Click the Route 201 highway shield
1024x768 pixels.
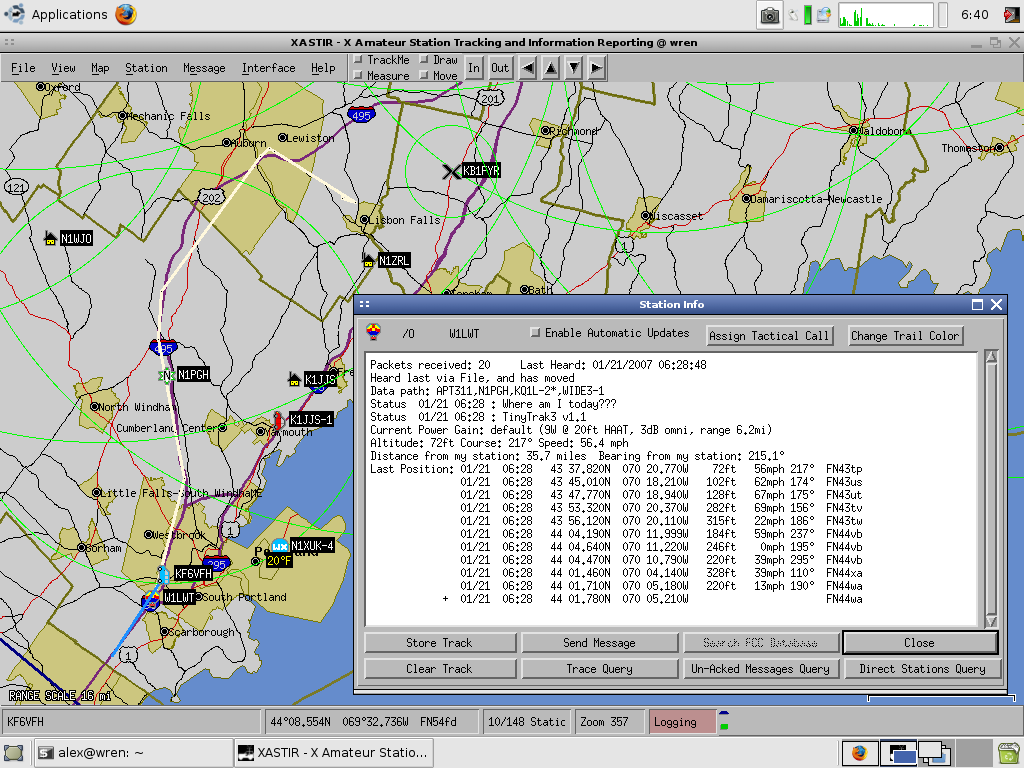(490, 99)
